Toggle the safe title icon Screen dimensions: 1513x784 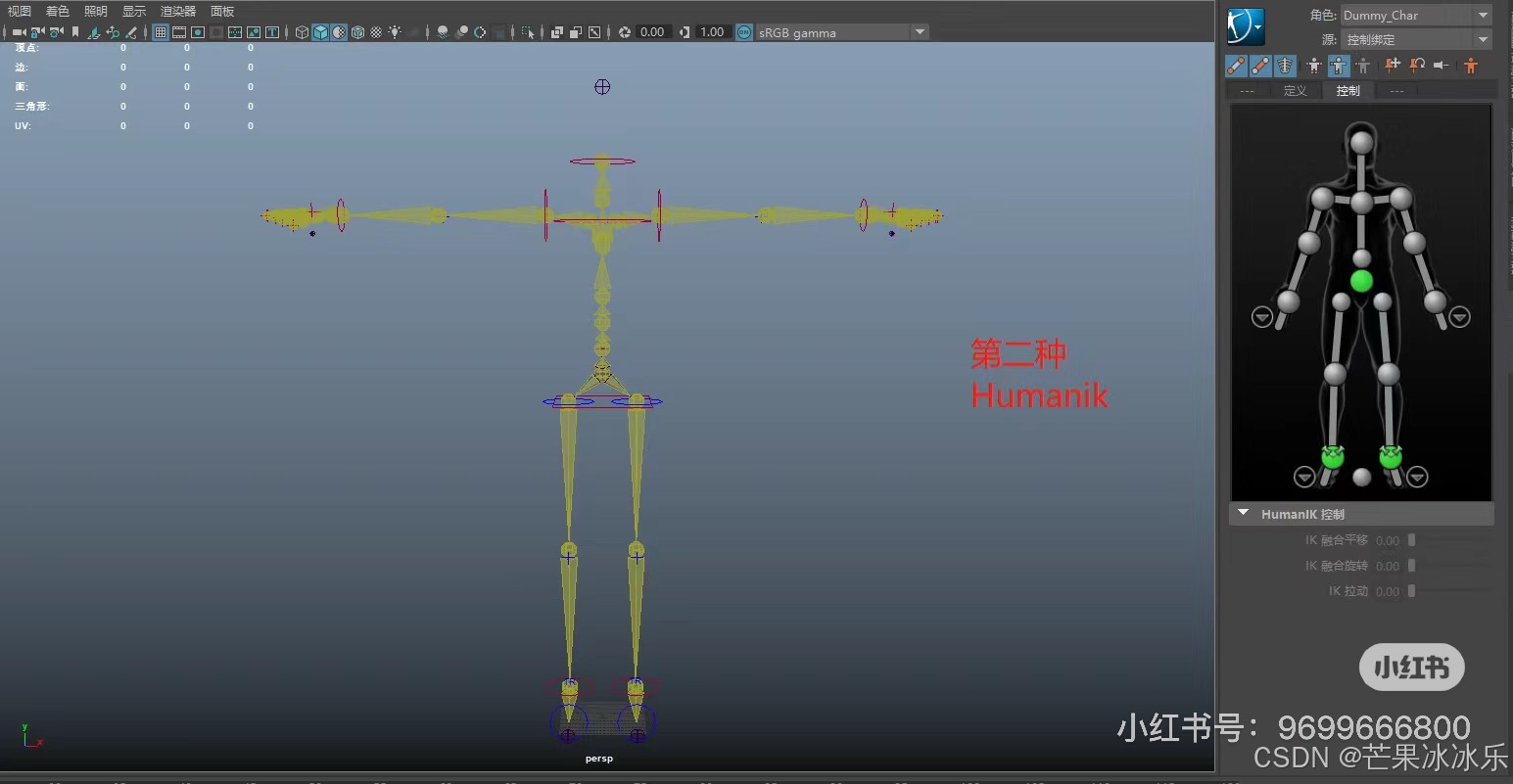(x=272, y=32)
